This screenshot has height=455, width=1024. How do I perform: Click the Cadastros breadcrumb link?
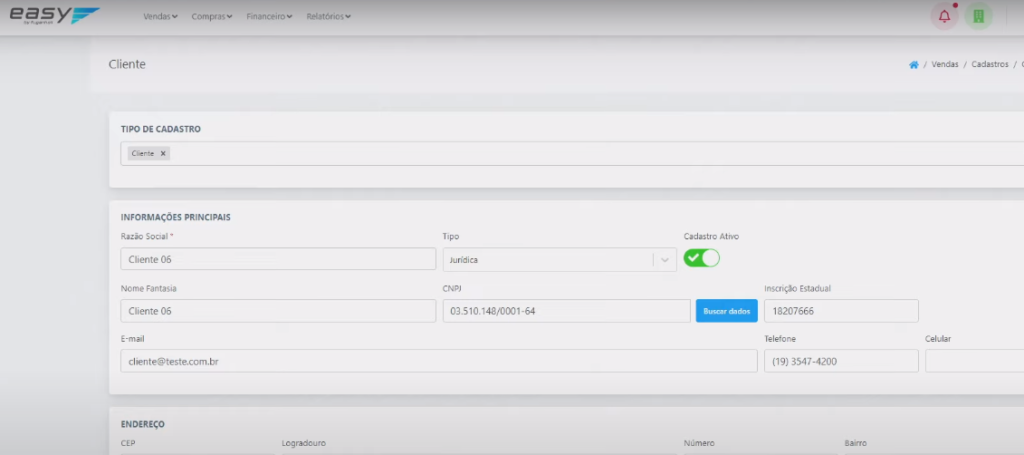(x=989, y=64)
